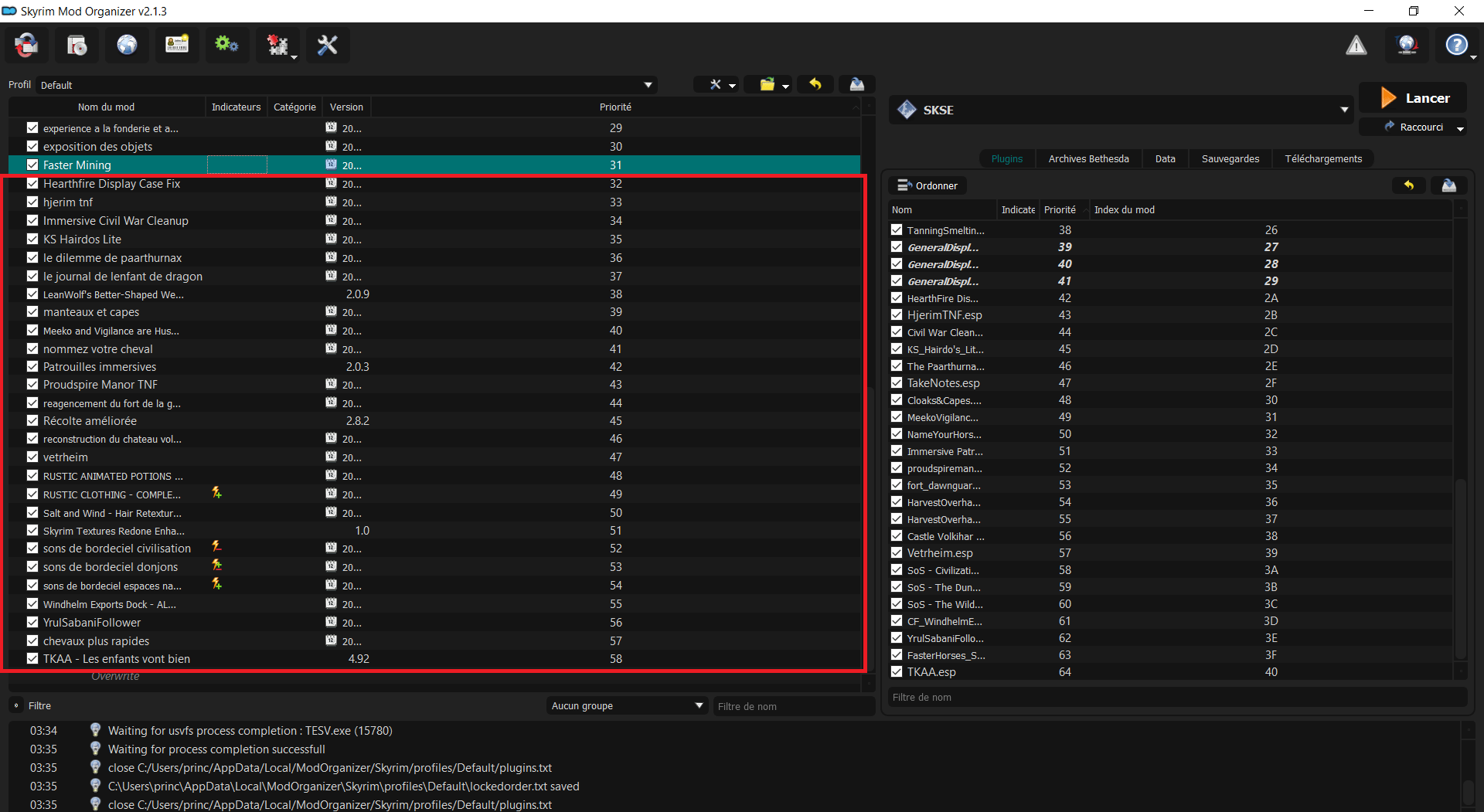Toggle Vetrheim.esp plugin checkbox

coord(897,552)
